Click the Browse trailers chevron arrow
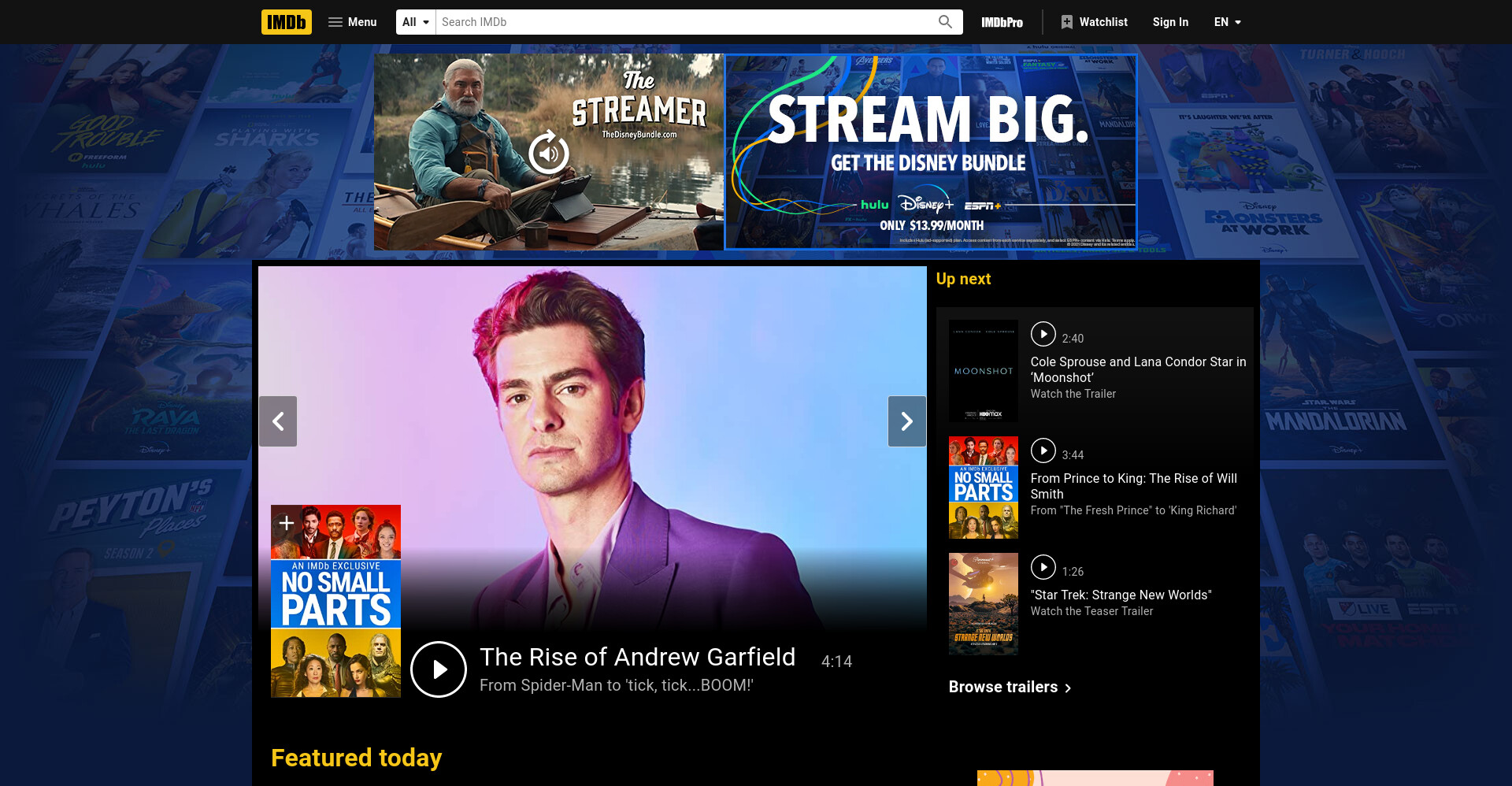This screenshot has width=1512, height=786. click(x=1068, y=688)
